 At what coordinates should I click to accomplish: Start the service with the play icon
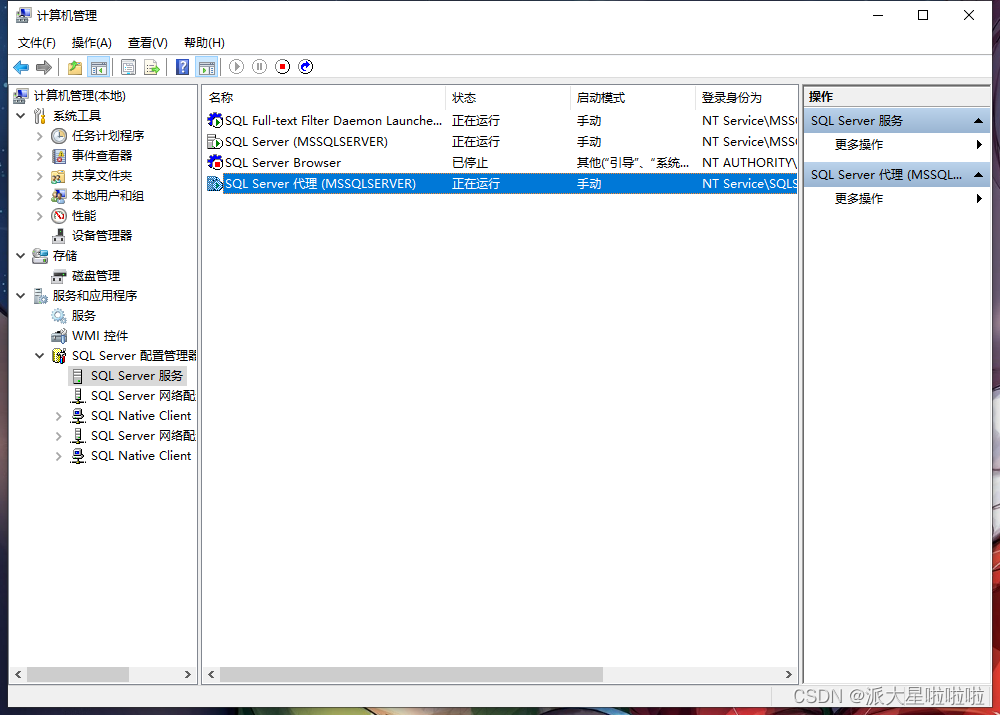[236, 67]
